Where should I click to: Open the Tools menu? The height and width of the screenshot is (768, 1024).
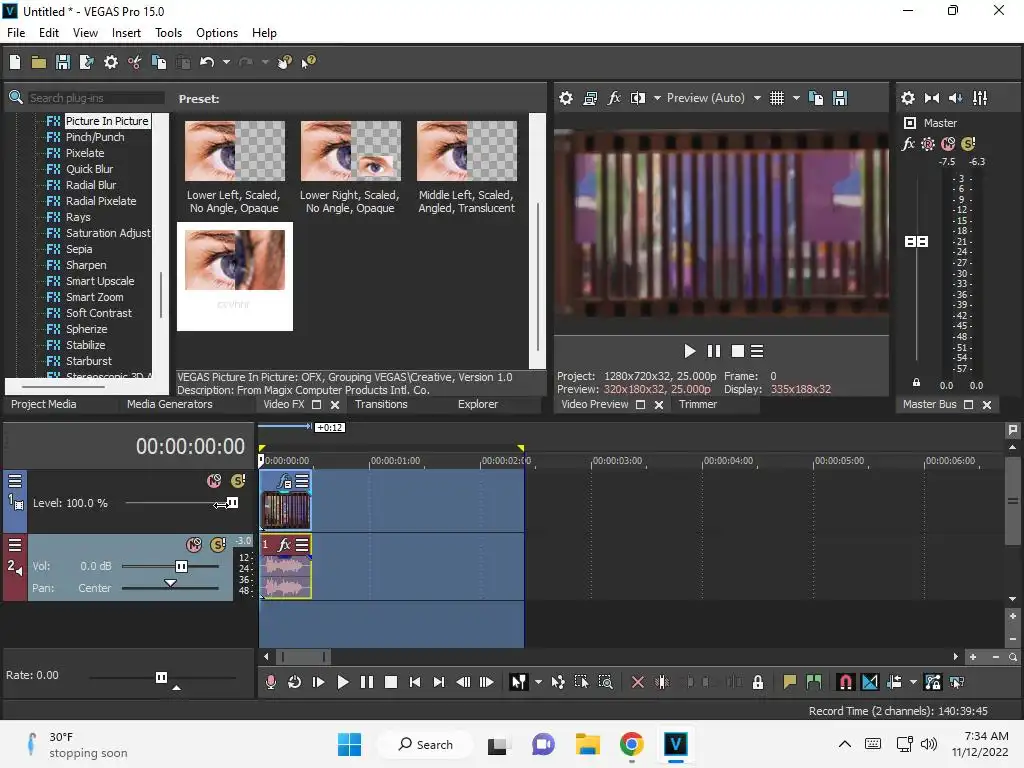(168, 33)
